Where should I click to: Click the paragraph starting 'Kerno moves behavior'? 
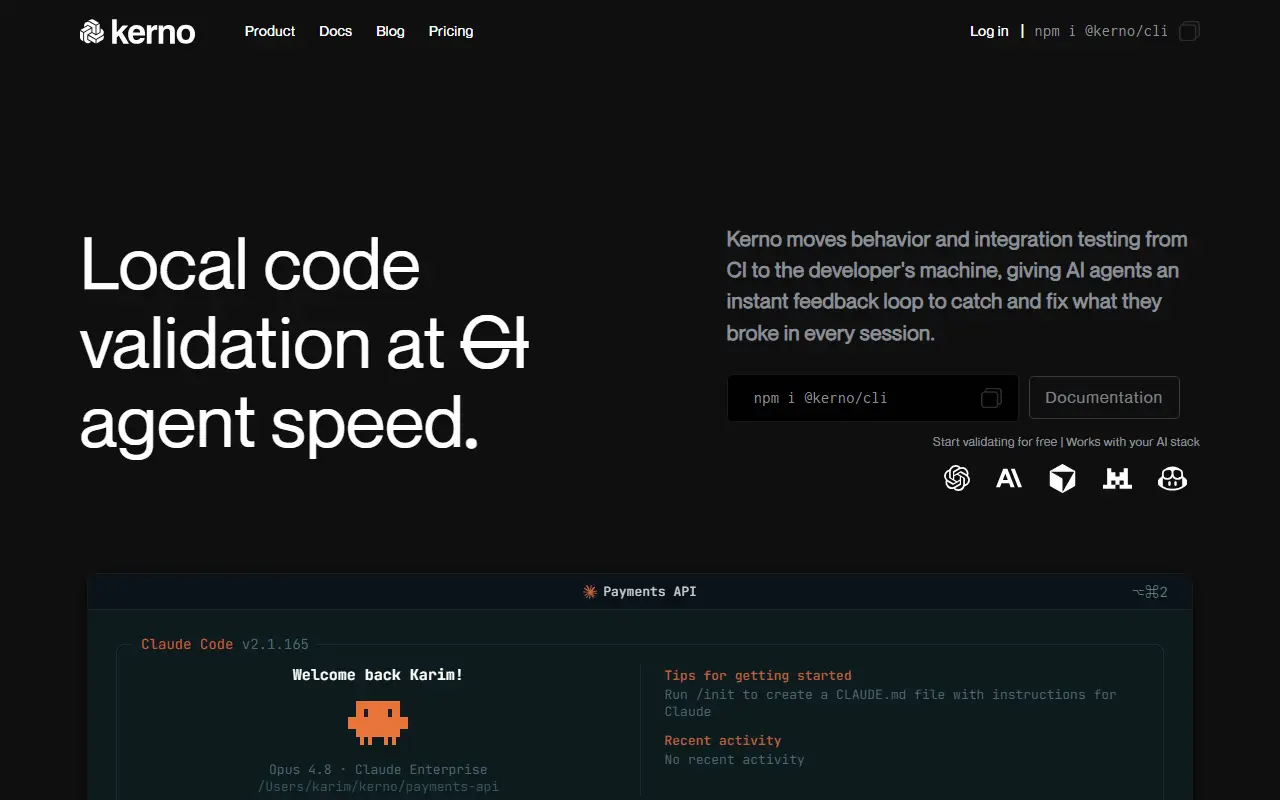pos(957,286)
